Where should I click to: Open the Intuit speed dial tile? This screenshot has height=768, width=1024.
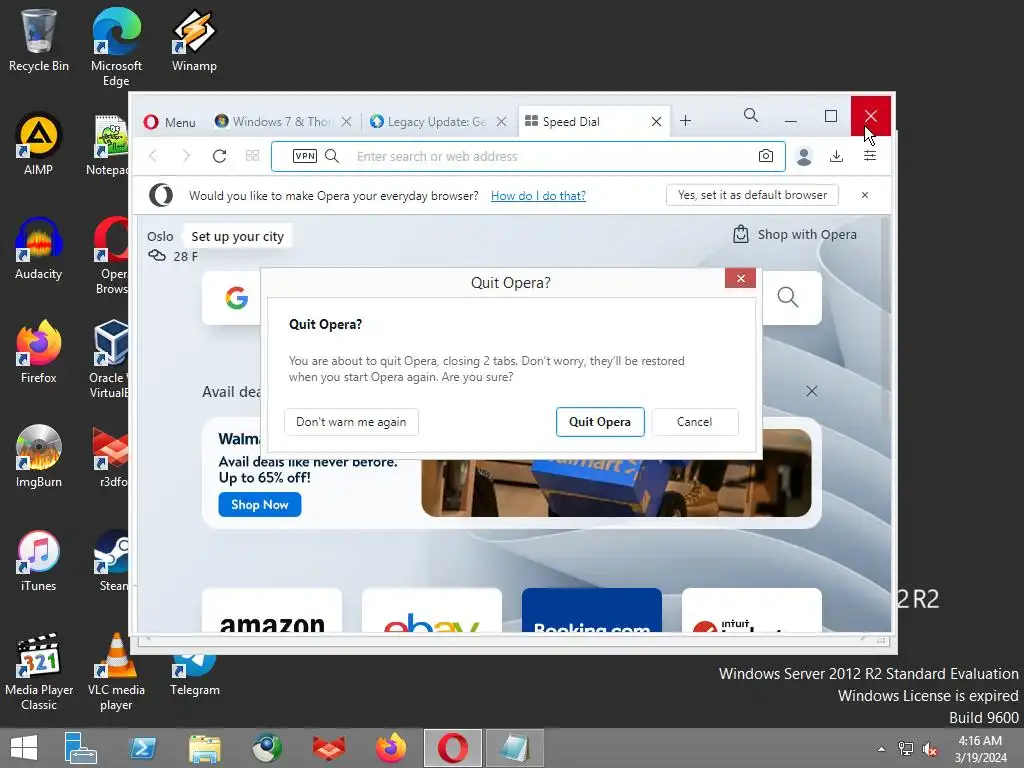point(752,611)
